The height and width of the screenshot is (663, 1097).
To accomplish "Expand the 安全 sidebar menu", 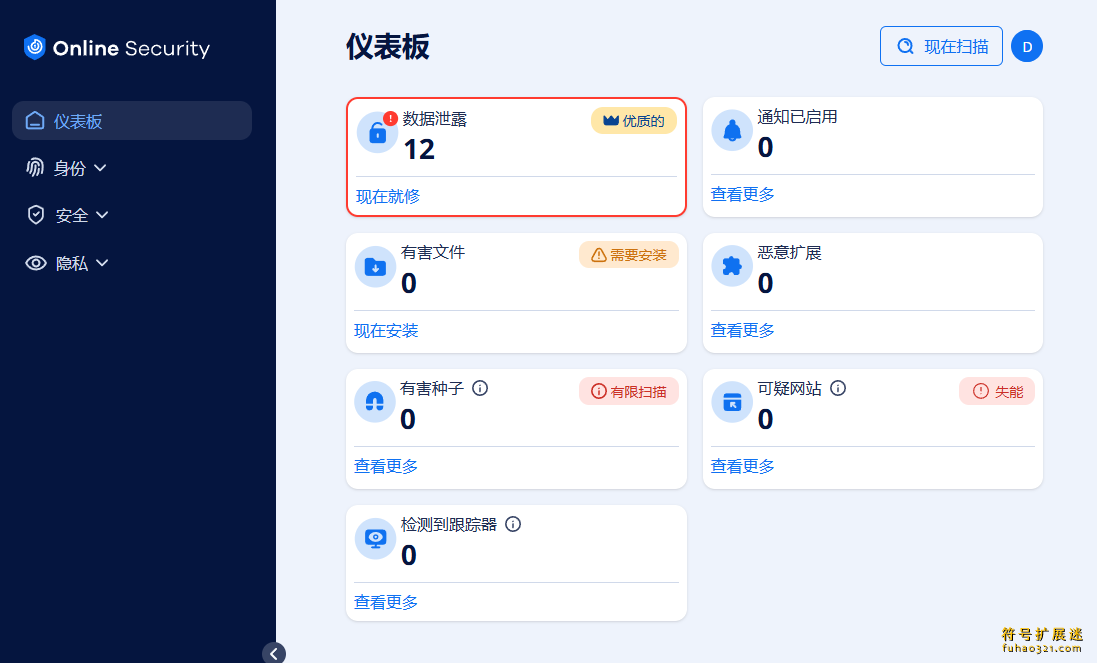I will 67,215.
